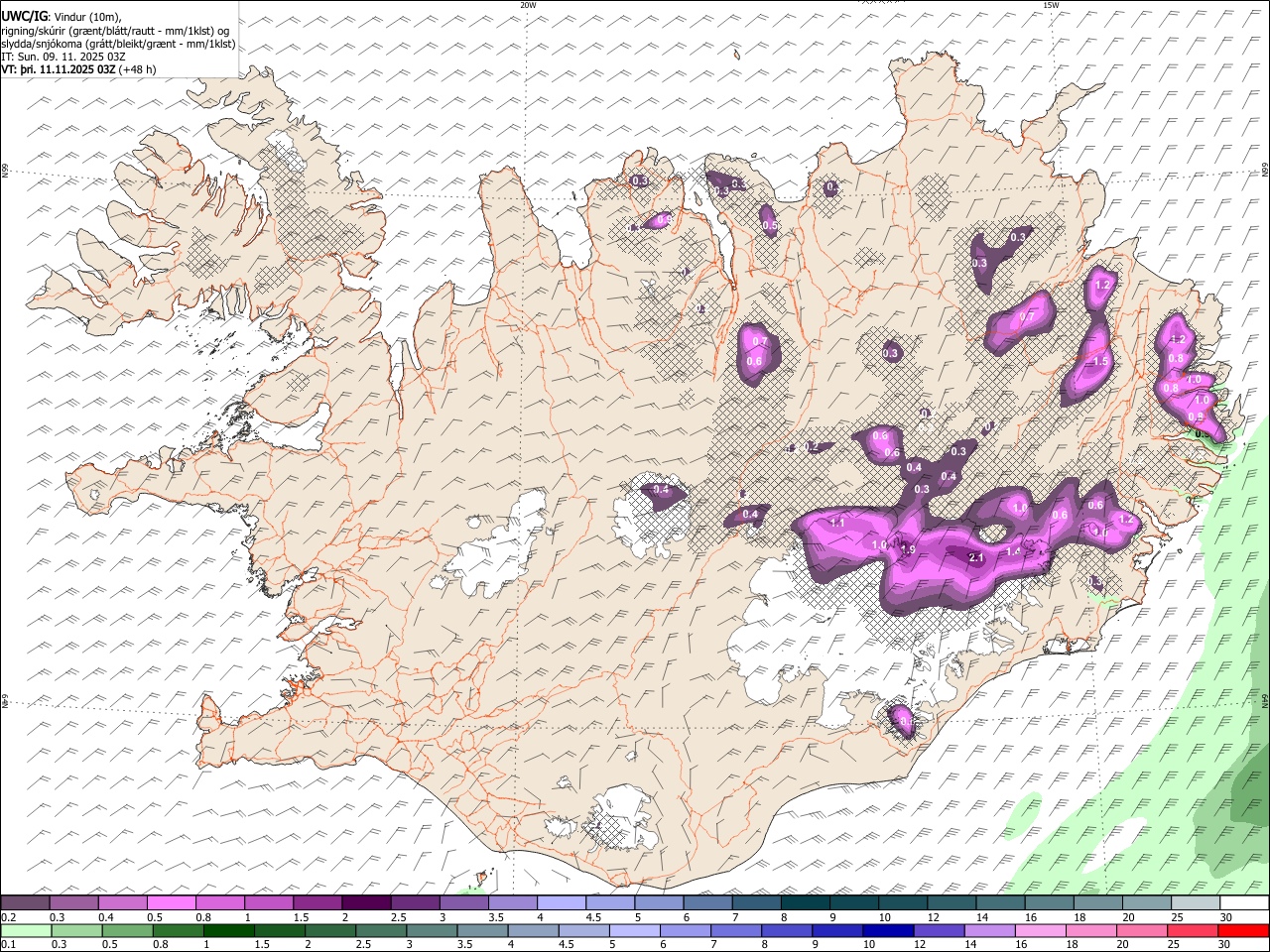Click the '15W' longitude label

pyautogui.click(x=1051, y=5)
